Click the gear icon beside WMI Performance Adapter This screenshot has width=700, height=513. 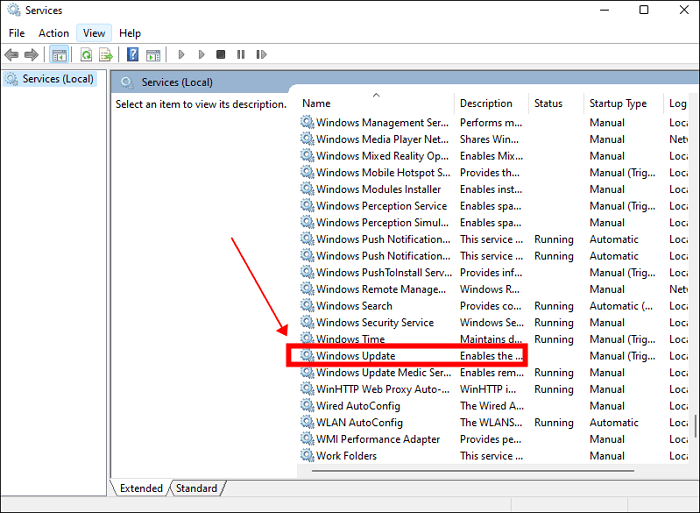(x=307, y=439)
